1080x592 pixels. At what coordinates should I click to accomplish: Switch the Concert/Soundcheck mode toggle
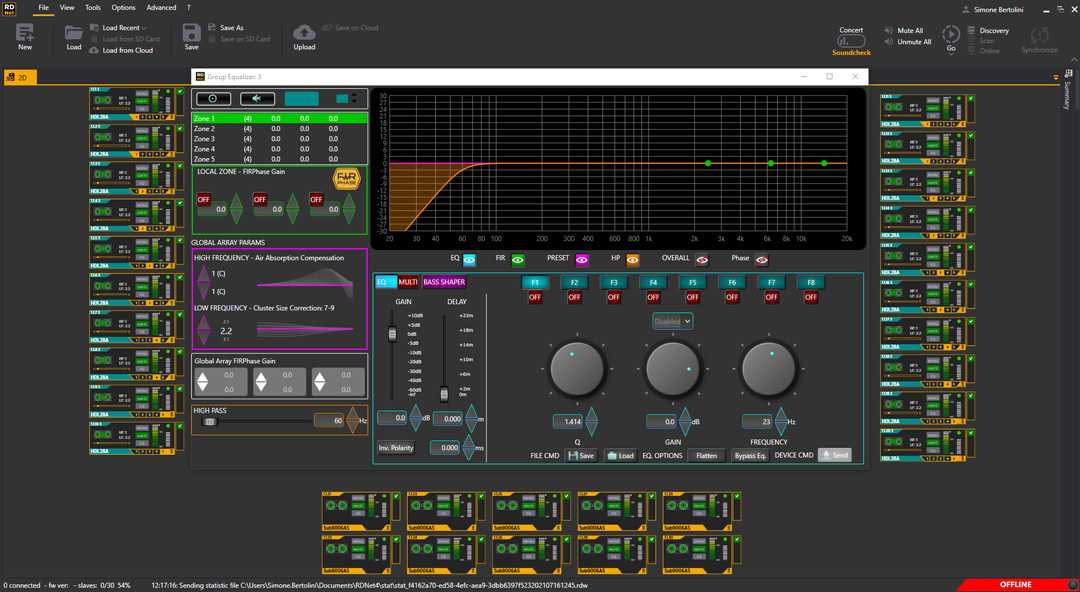(x=851, y=41)
